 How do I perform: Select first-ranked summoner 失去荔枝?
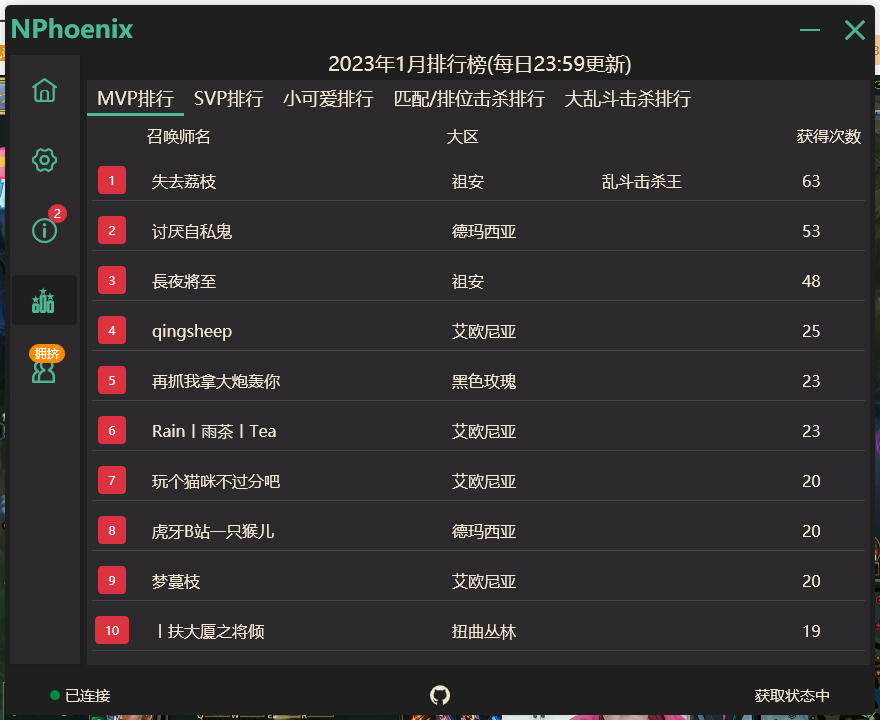184,181
